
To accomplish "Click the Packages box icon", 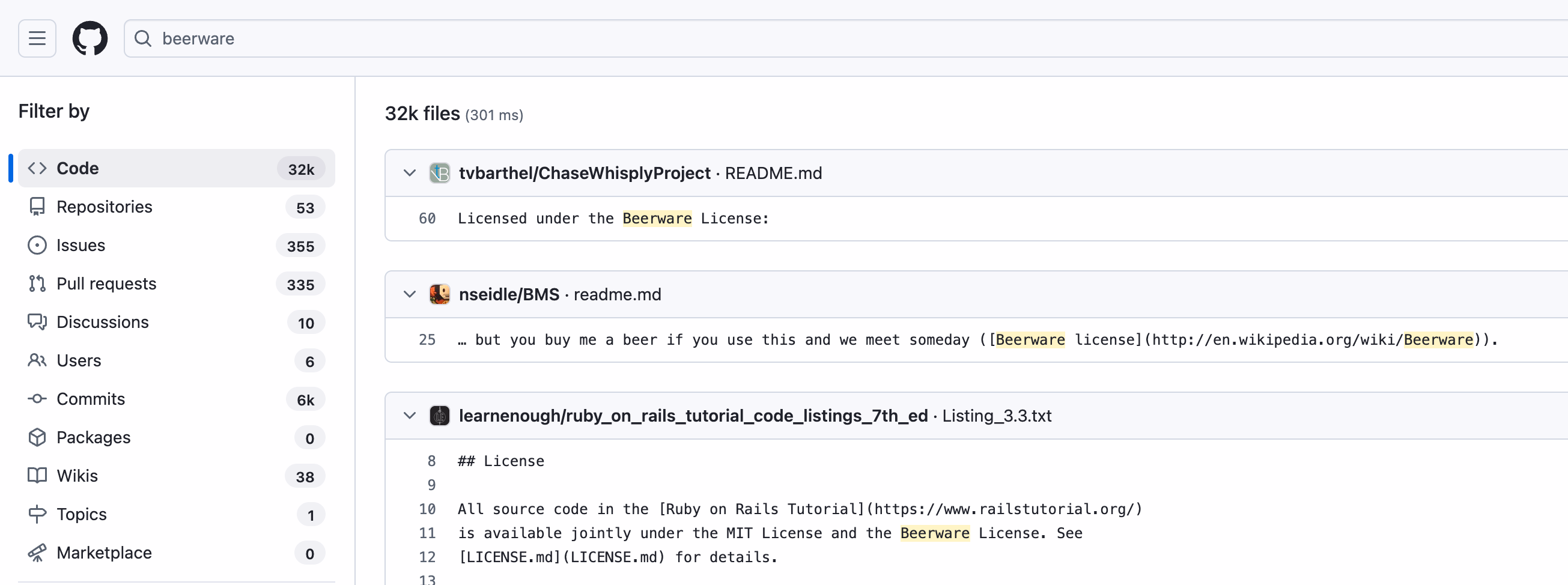I will coord(37,437).
